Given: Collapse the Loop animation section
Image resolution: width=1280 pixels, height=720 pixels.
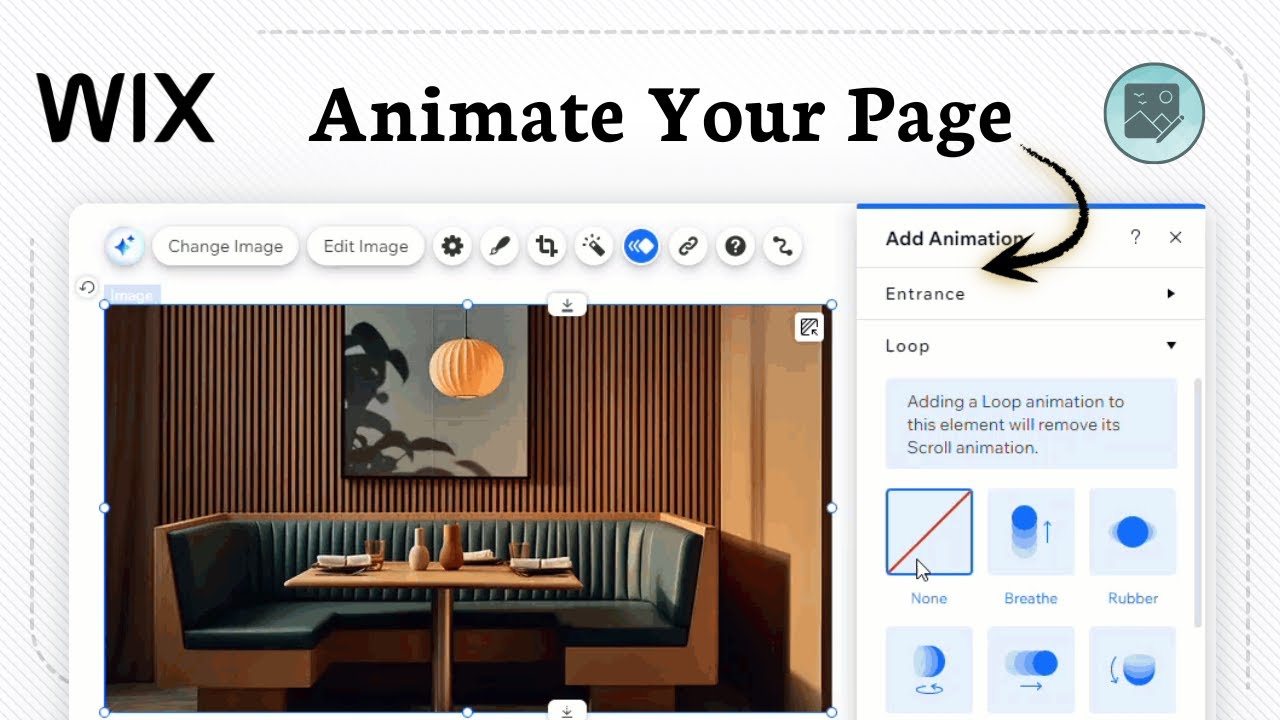Looking at the screenshot, I should pyautogui.click(x=1031, y=346).
